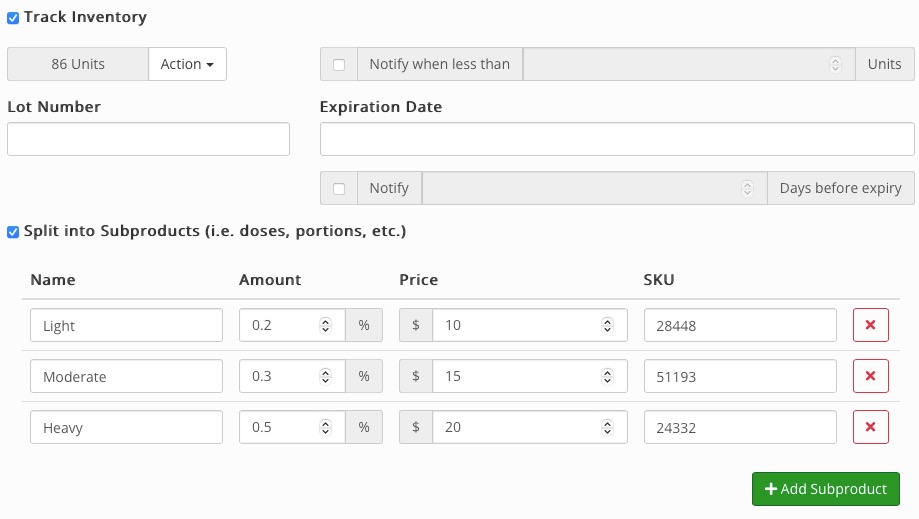Edit the Light subproduct name field

click(x=127, y=325)
